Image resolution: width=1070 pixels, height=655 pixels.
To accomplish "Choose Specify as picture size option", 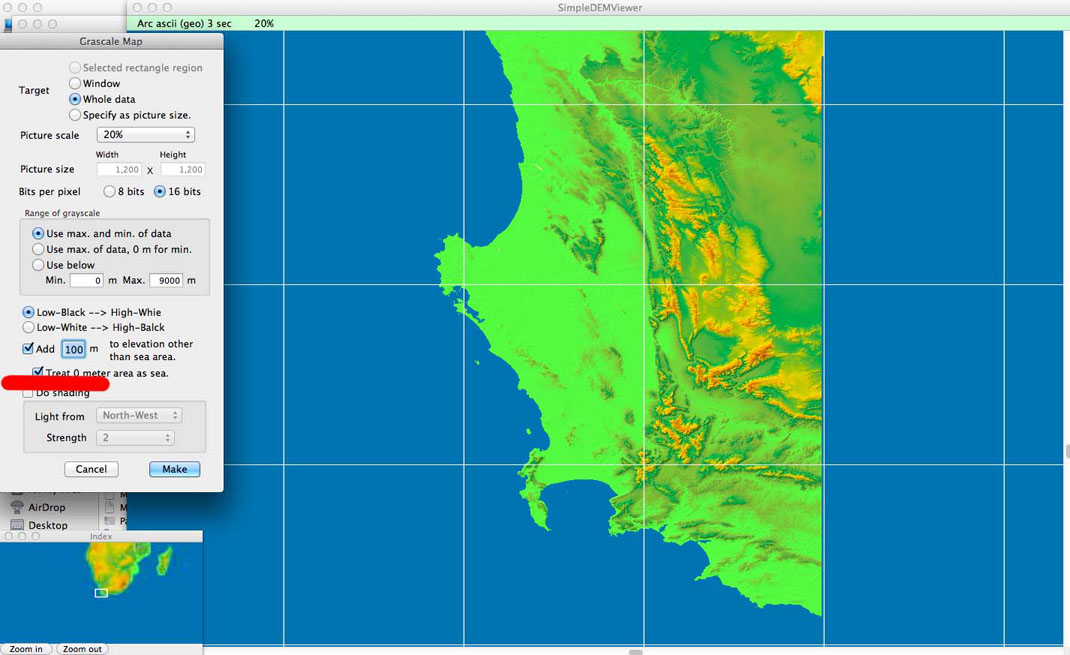I will coord(75,115).
